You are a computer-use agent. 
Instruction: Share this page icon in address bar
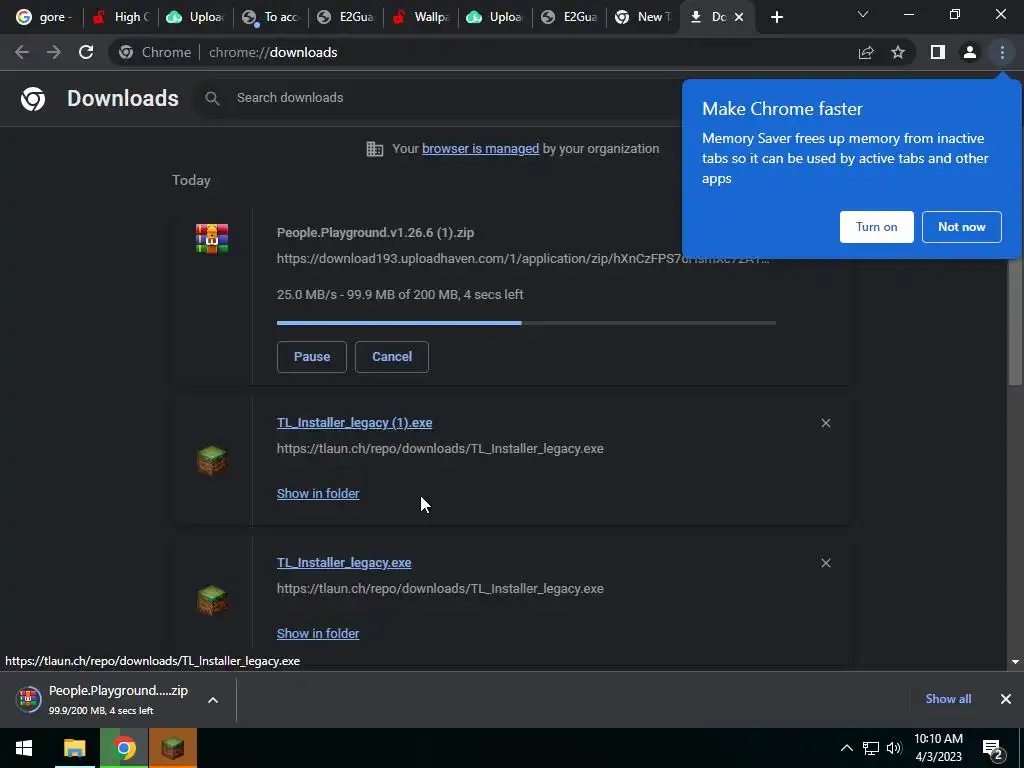pos(866,52)
